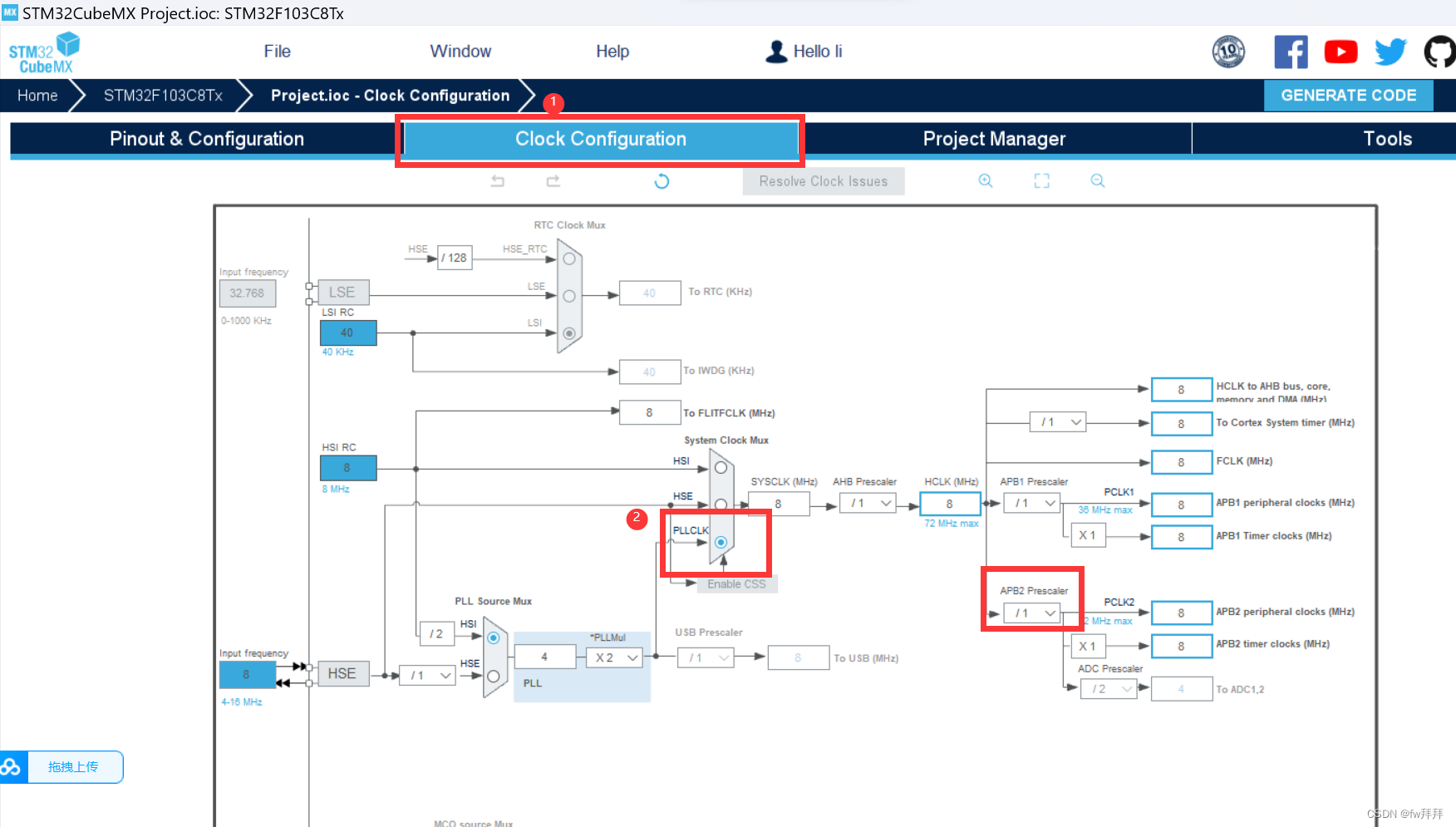The width and height of the screenshot is (1456, 827).
Task: Click the HSI RC 8 value box
Action: 348,468
